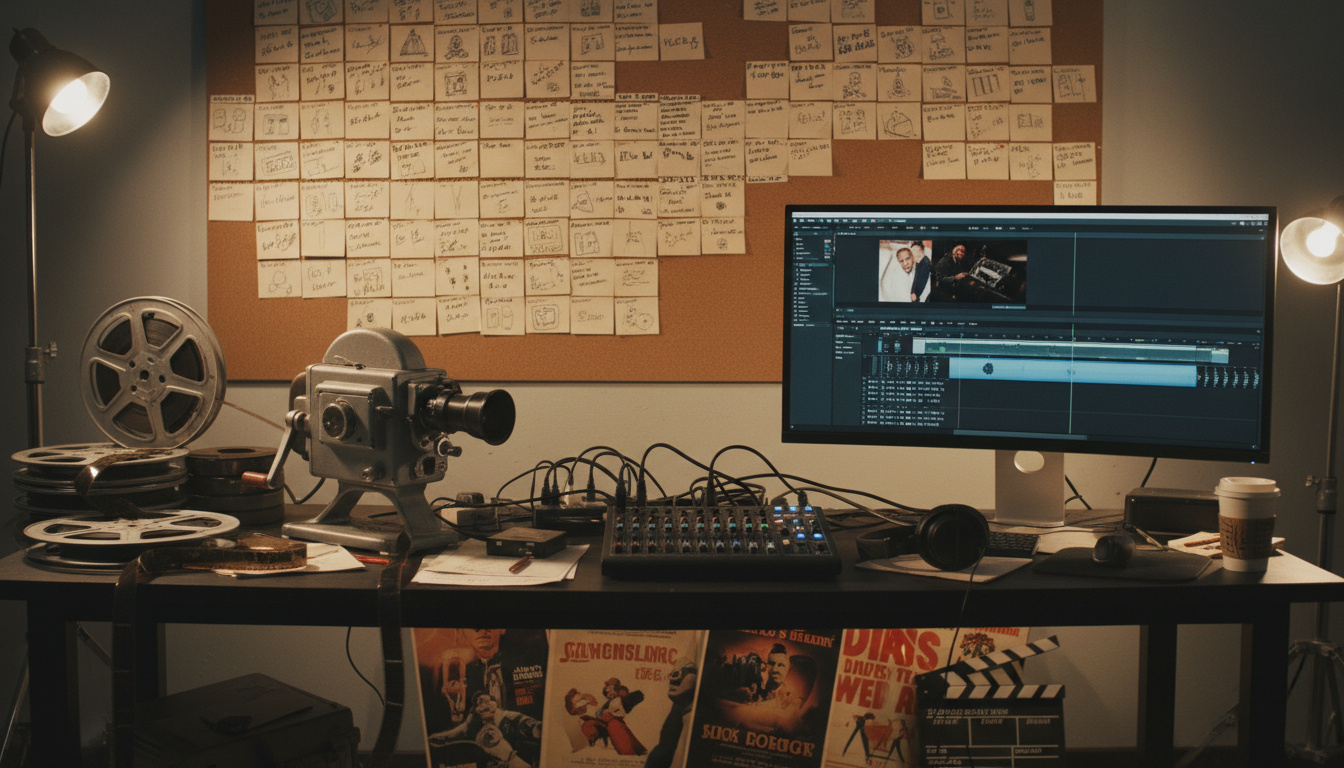This screenshot has height=768, width=1344.
Task: Toggle the first track row in the lower track list
Action: (865, 382)
